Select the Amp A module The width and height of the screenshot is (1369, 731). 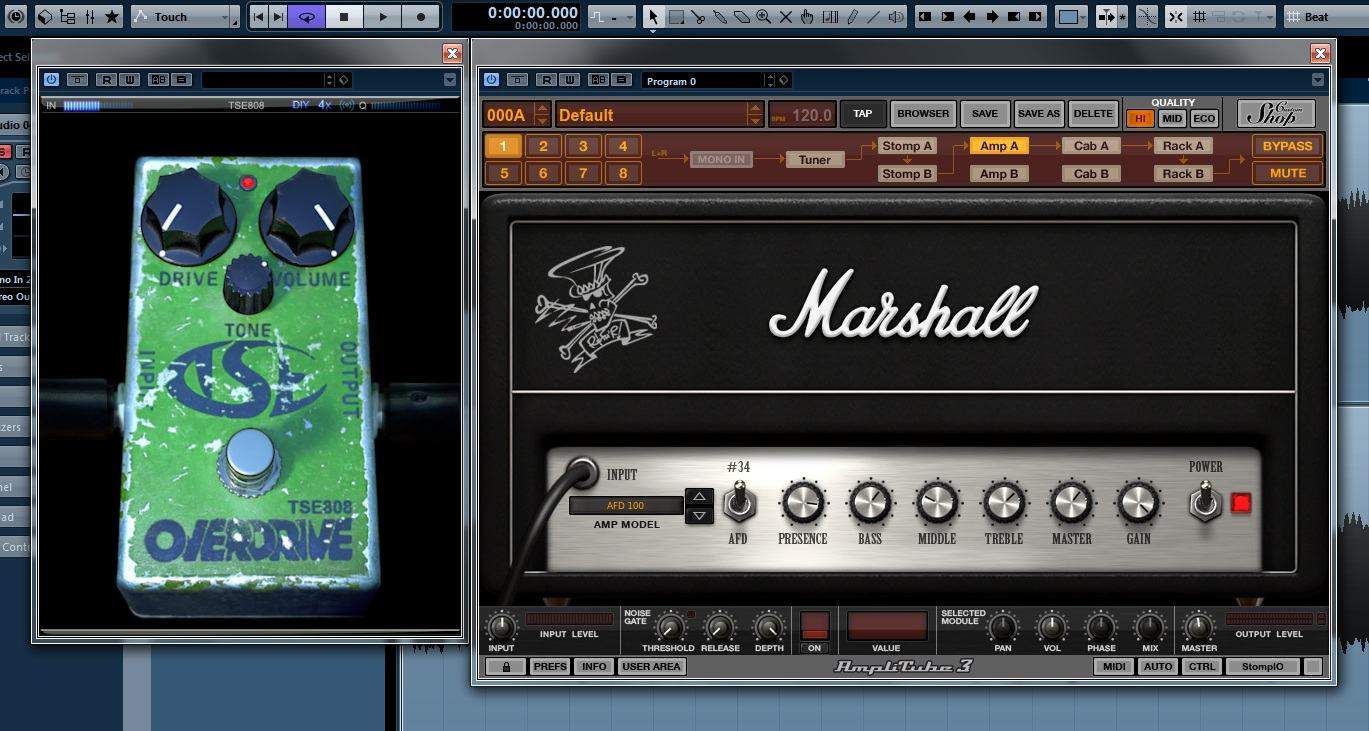pyautogui.click(x=999, y=146)
